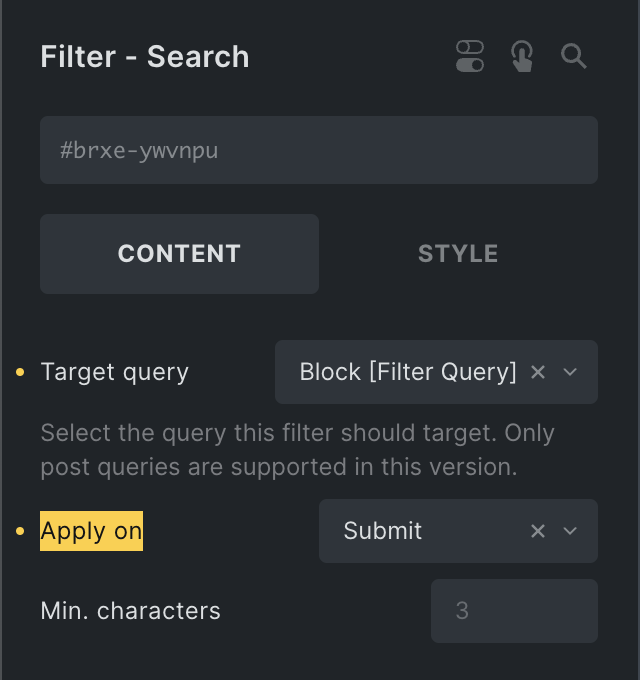The image size is (640, 680).
Task: Open the element conditions toggle icon
Action: point(470,56)
